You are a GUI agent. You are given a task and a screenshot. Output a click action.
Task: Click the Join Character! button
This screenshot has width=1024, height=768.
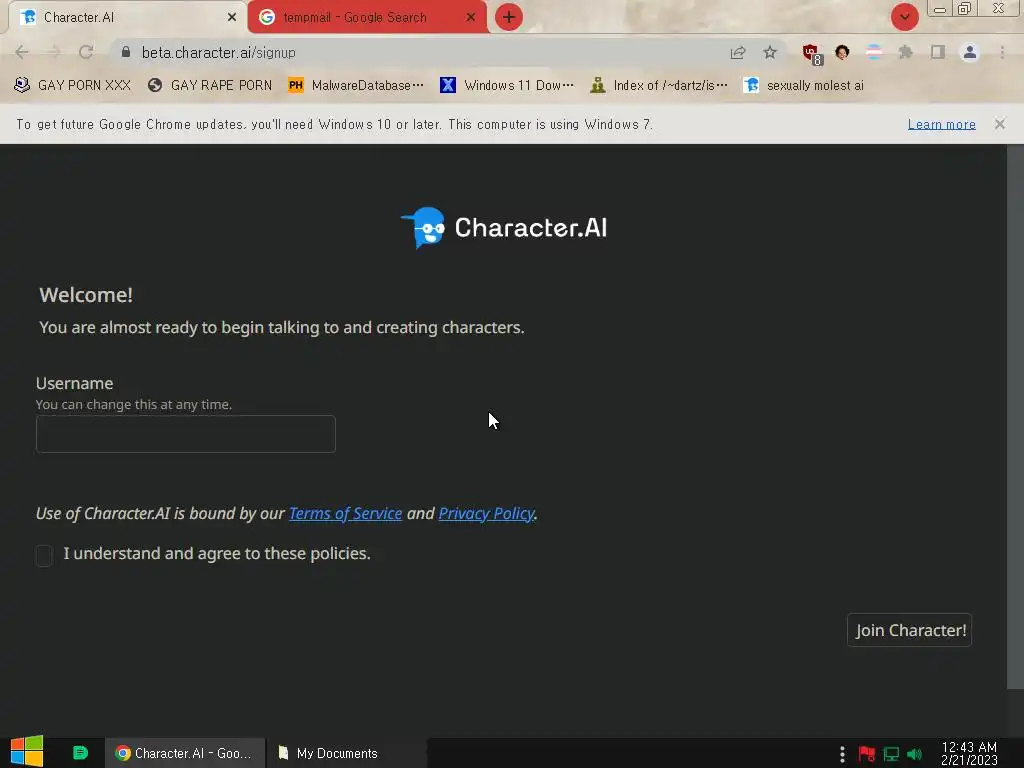click(x=910, y=630)
